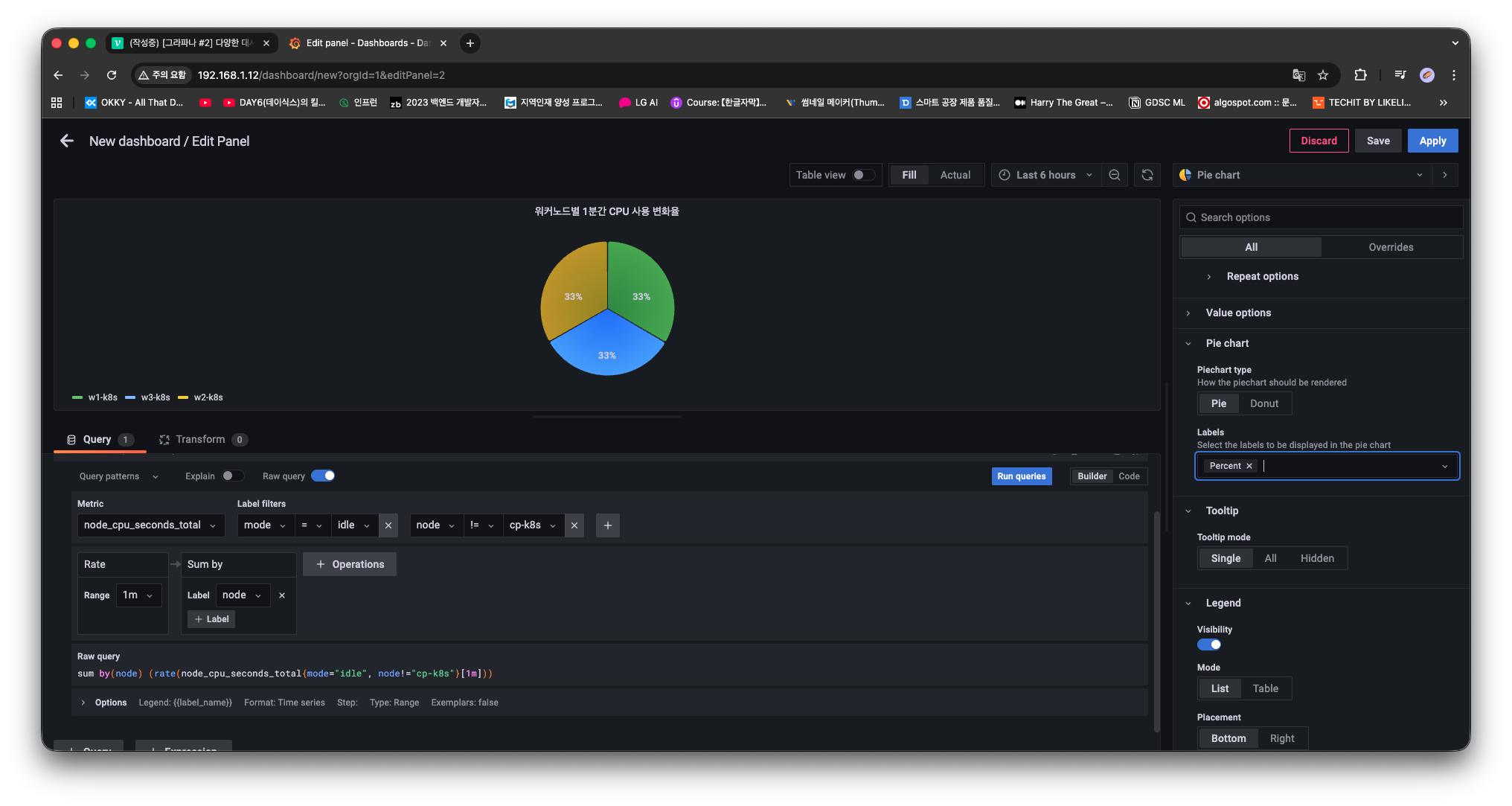The image size is (1512, 806).
Task: Click the Apply button
Action: coord(1432,141)
